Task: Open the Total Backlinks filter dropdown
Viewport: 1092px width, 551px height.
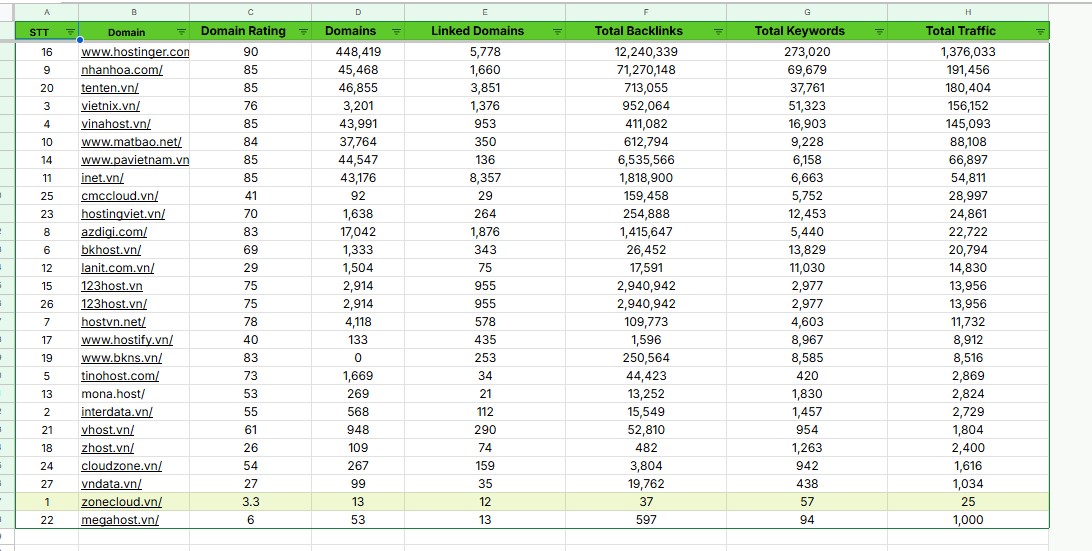Action: 718,31
